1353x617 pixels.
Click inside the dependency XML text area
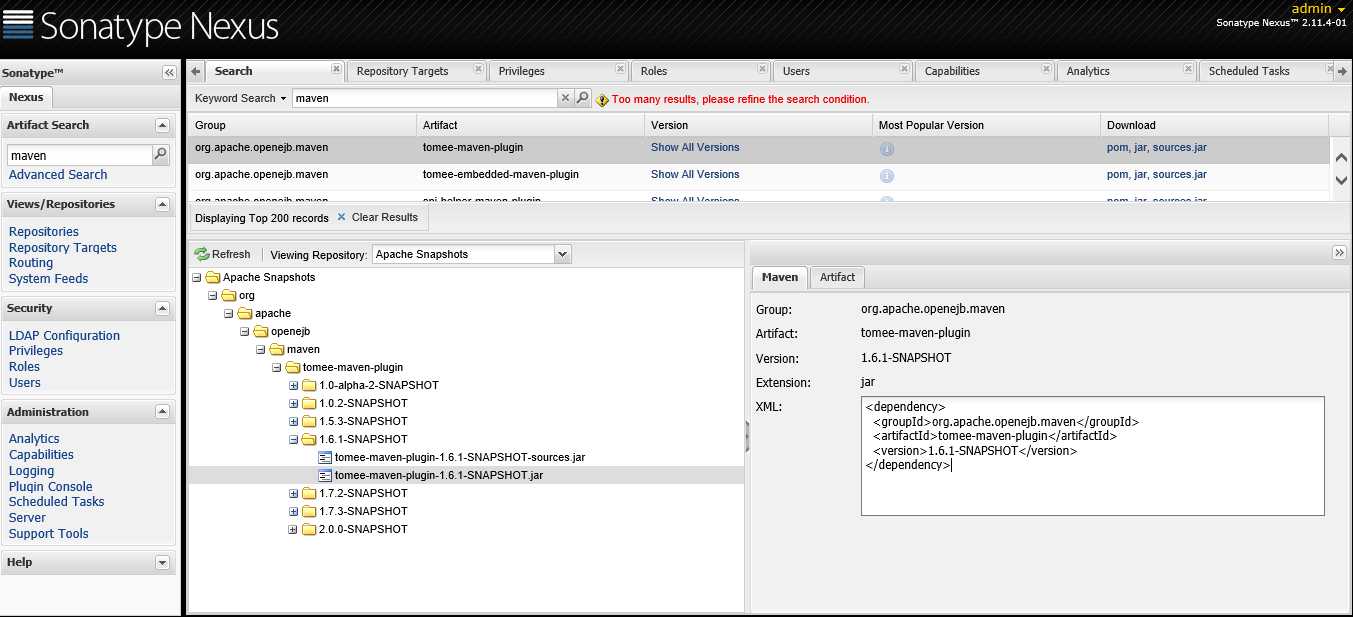tap(1092, 456)
